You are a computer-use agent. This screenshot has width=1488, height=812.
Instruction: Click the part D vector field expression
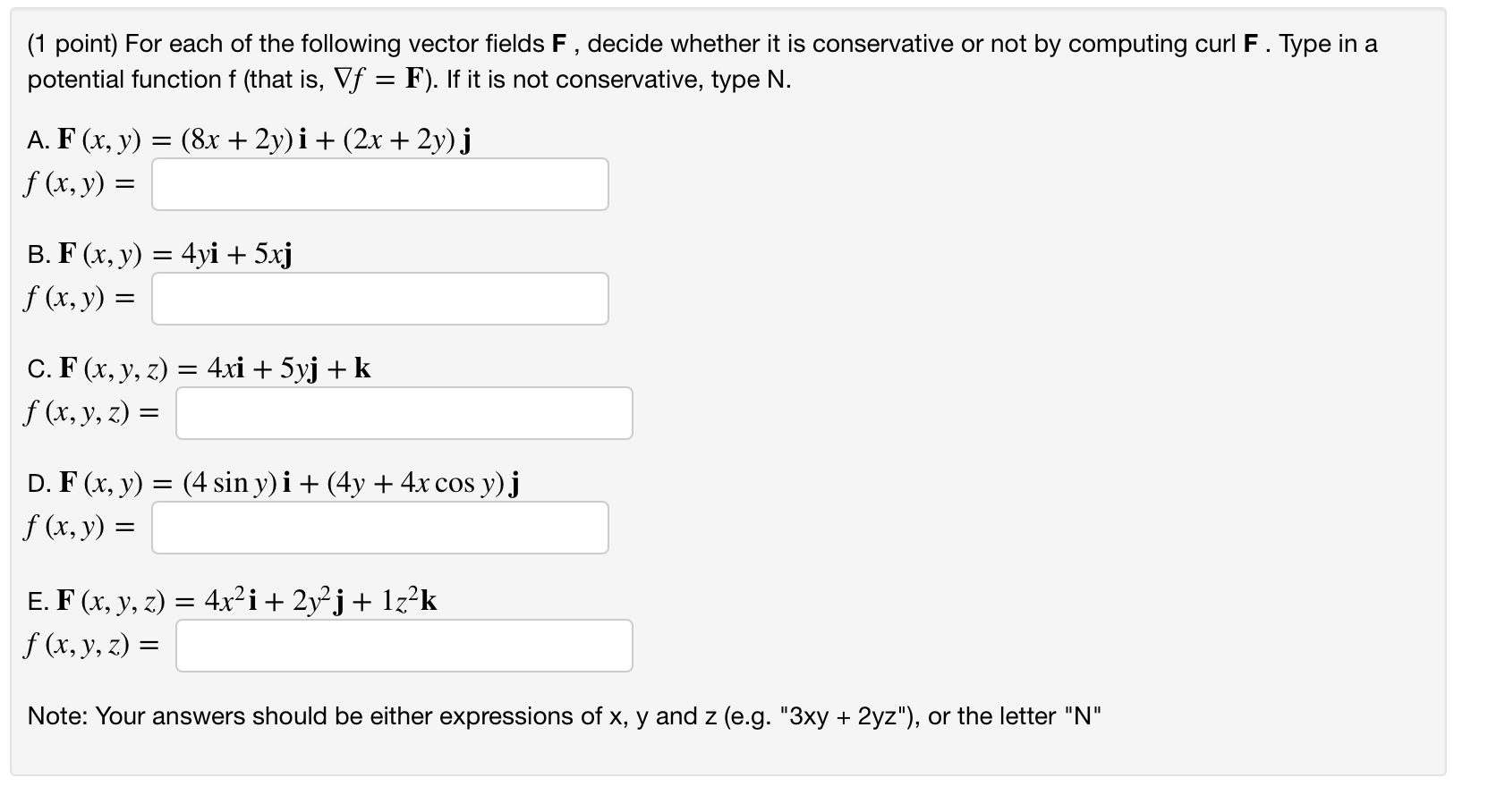coord(273,482)
